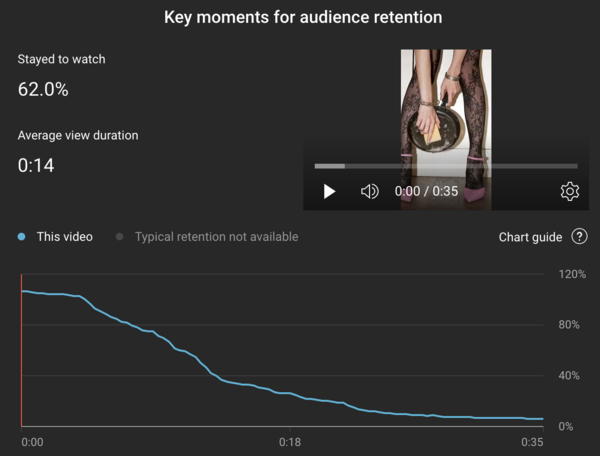Select the This video legend label
Image resolution: width=600 pixels, height=456 pixels.
click(64, 237)
